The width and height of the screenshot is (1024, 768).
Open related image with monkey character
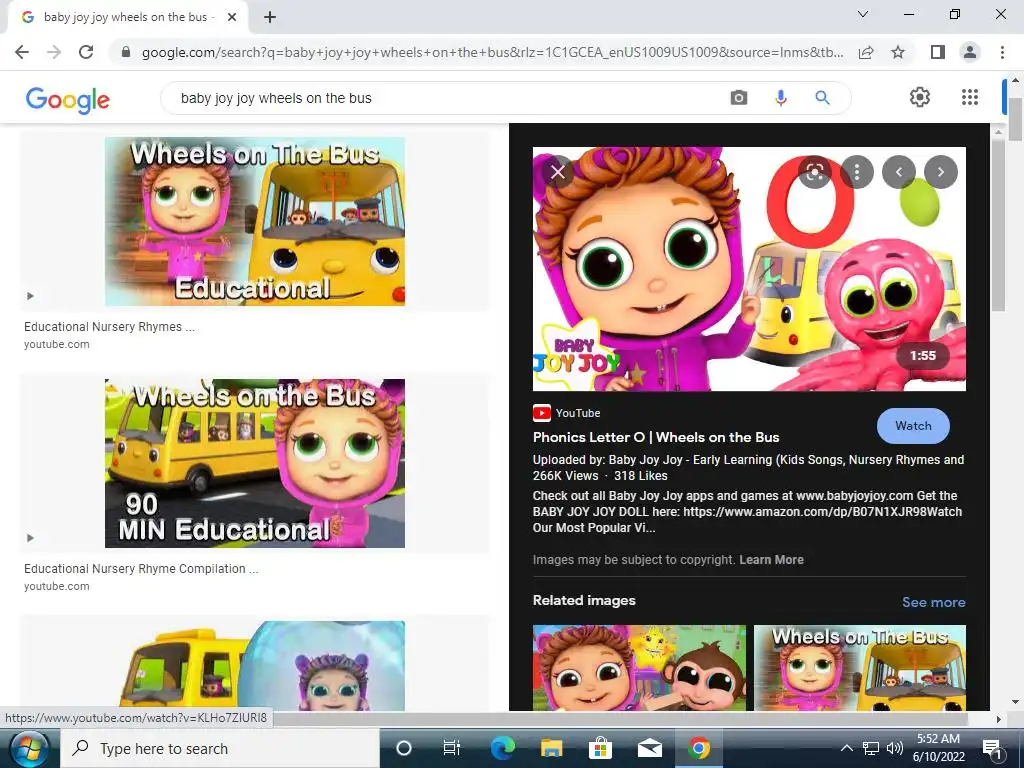pos(639,667)
